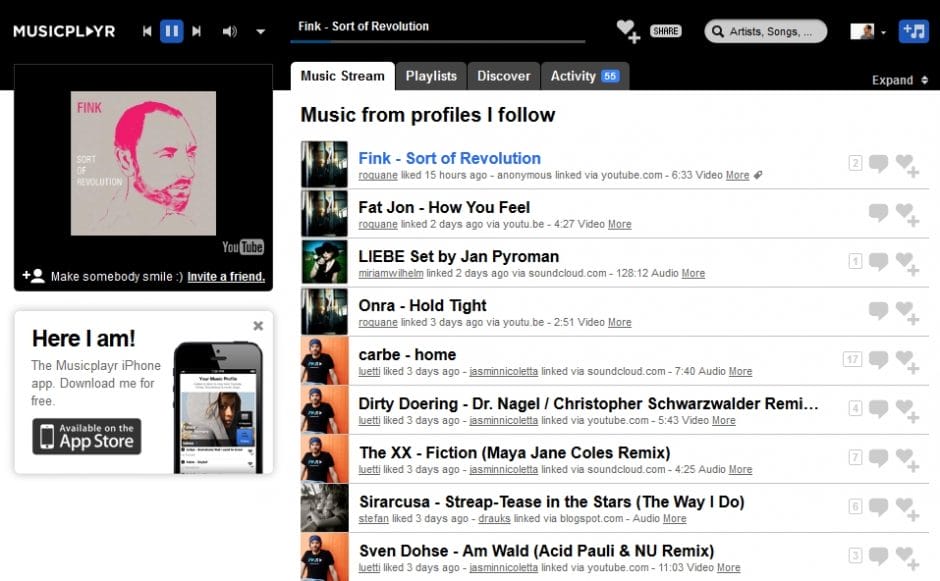The width and height of the screenshot is (940, 581).
Task: Open comments for Fink - Sort of Revolution
Action: 878,163
